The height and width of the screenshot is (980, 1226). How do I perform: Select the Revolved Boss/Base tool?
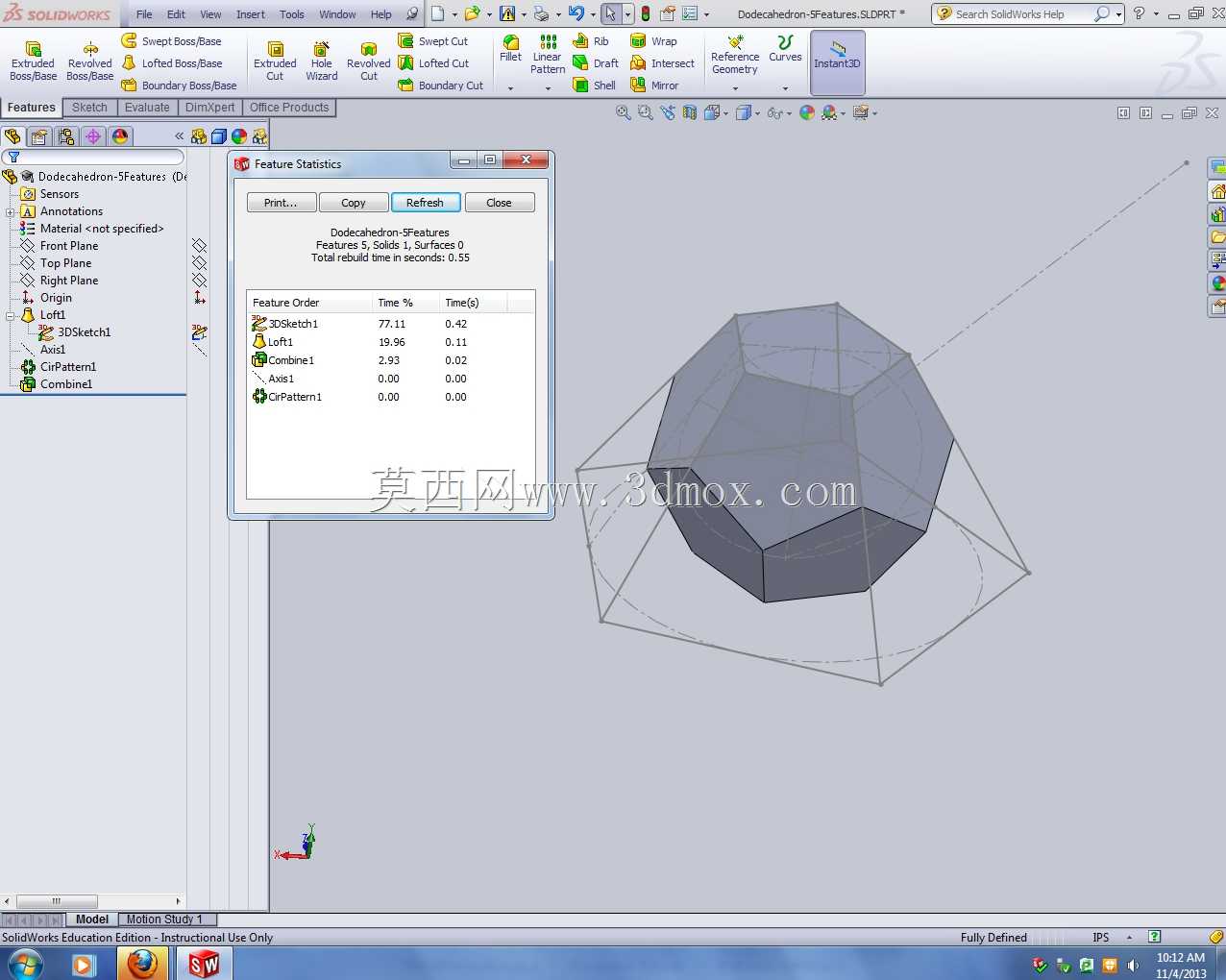pyautogui.click(x=89, y=61)
